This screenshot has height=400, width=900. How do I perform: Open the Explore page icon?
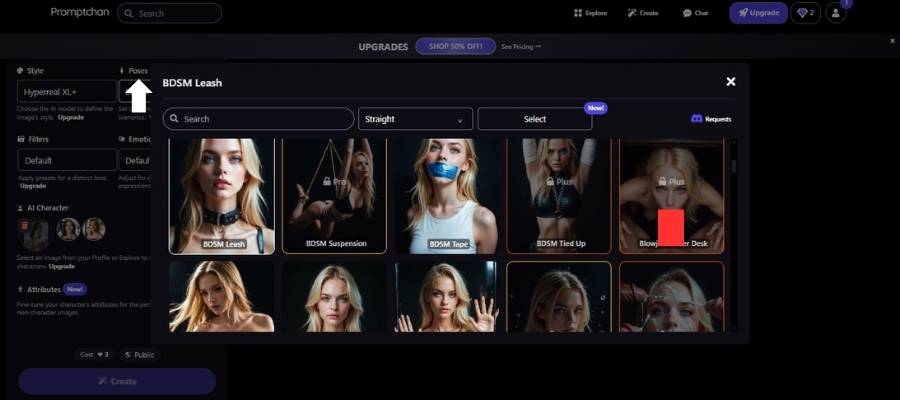(578, 14)
